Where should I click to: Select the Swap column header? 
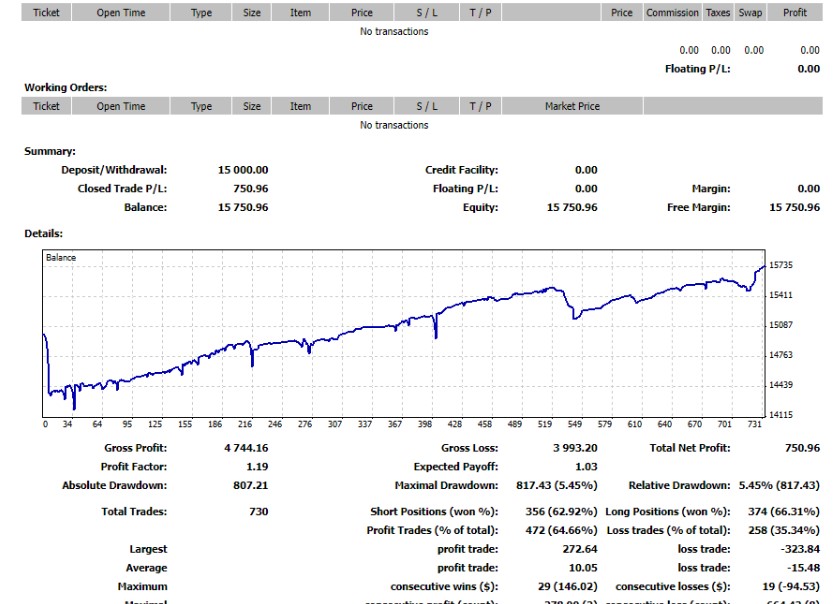(749, 13)
